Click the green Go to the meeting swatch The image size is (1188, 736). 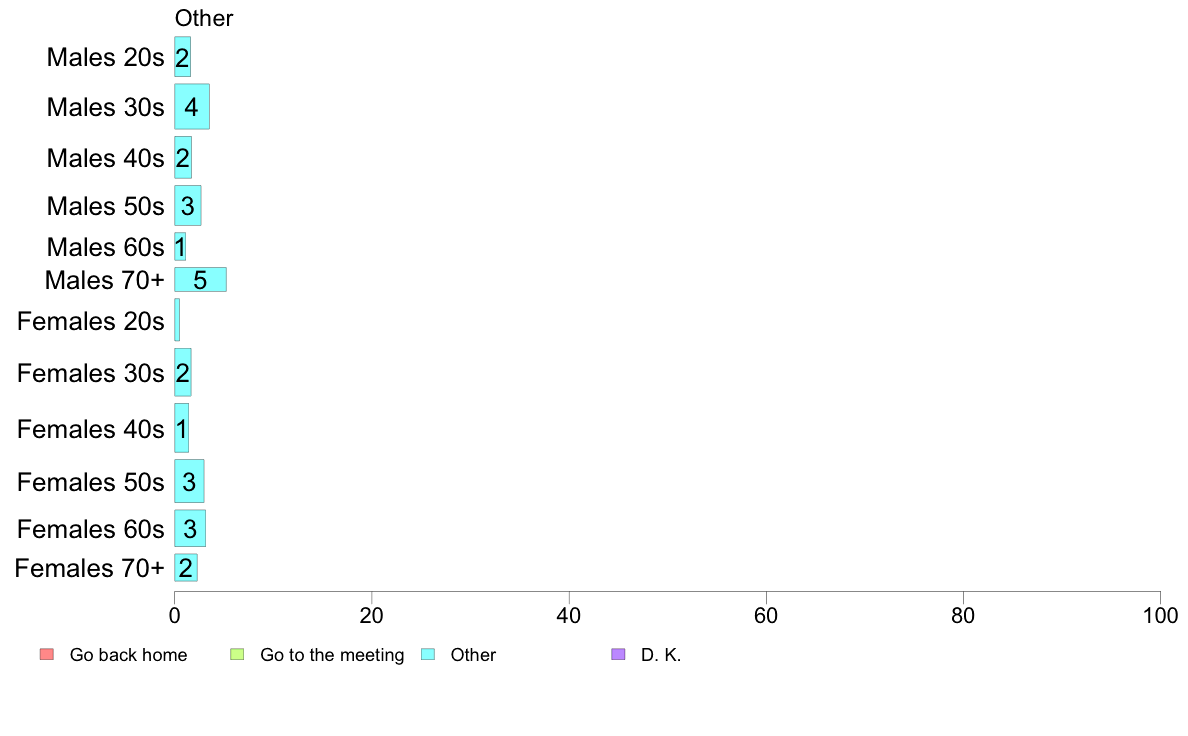(237, 654)
